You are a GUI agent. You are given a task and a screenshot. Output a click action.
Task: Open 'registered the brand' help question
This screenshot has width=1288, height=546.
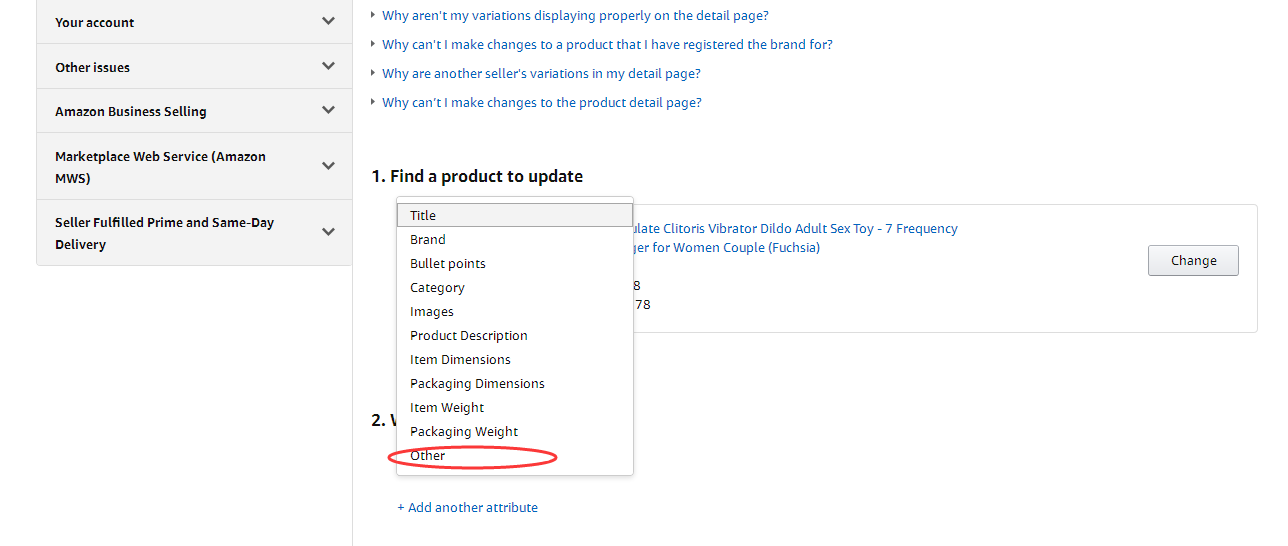point(607,44)
